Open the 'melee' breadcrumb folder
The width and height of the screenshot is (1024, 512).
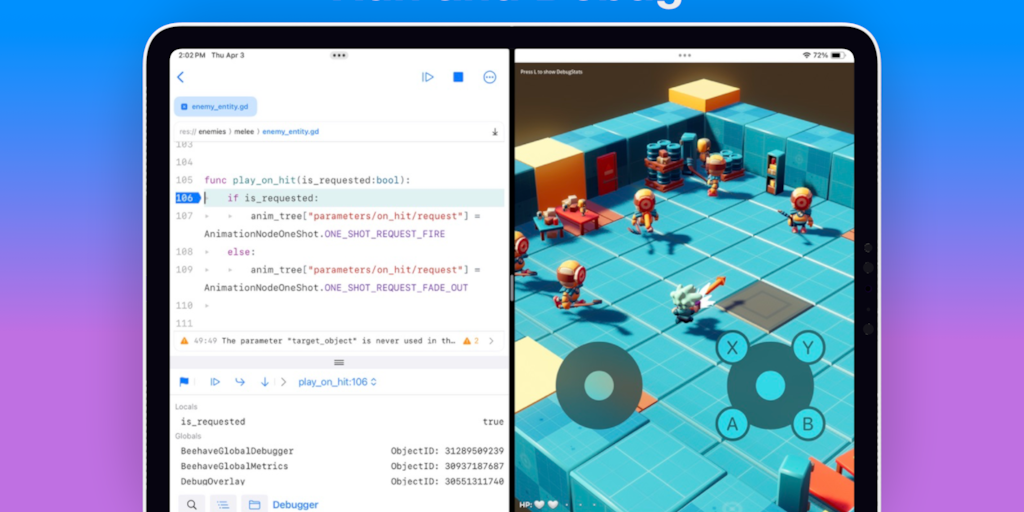(x=244, y=131)
